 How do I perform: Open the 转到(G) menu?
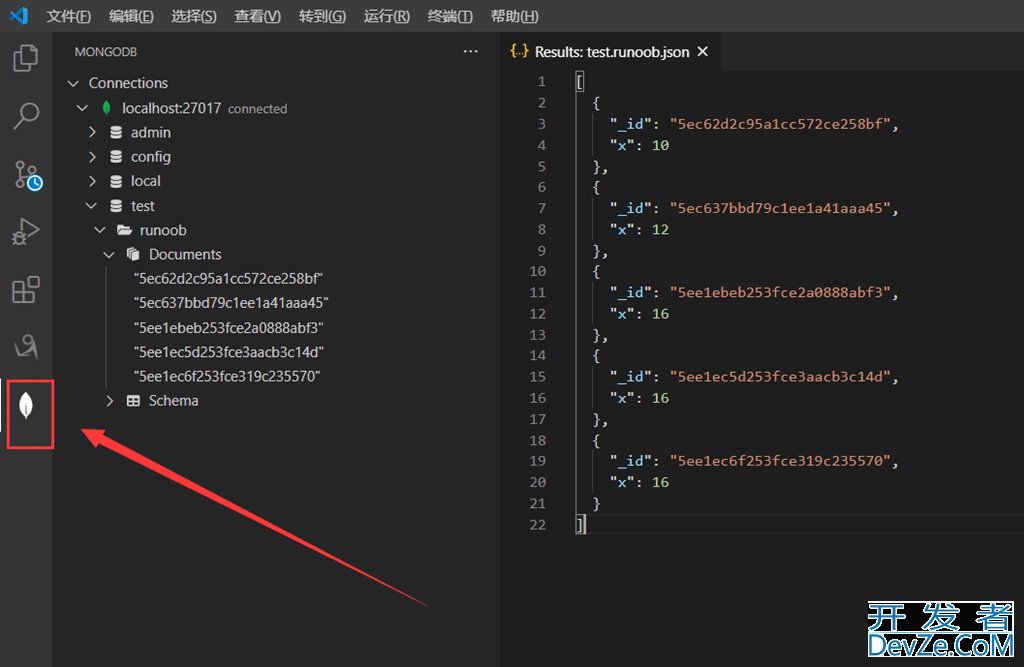pos(323,16)
